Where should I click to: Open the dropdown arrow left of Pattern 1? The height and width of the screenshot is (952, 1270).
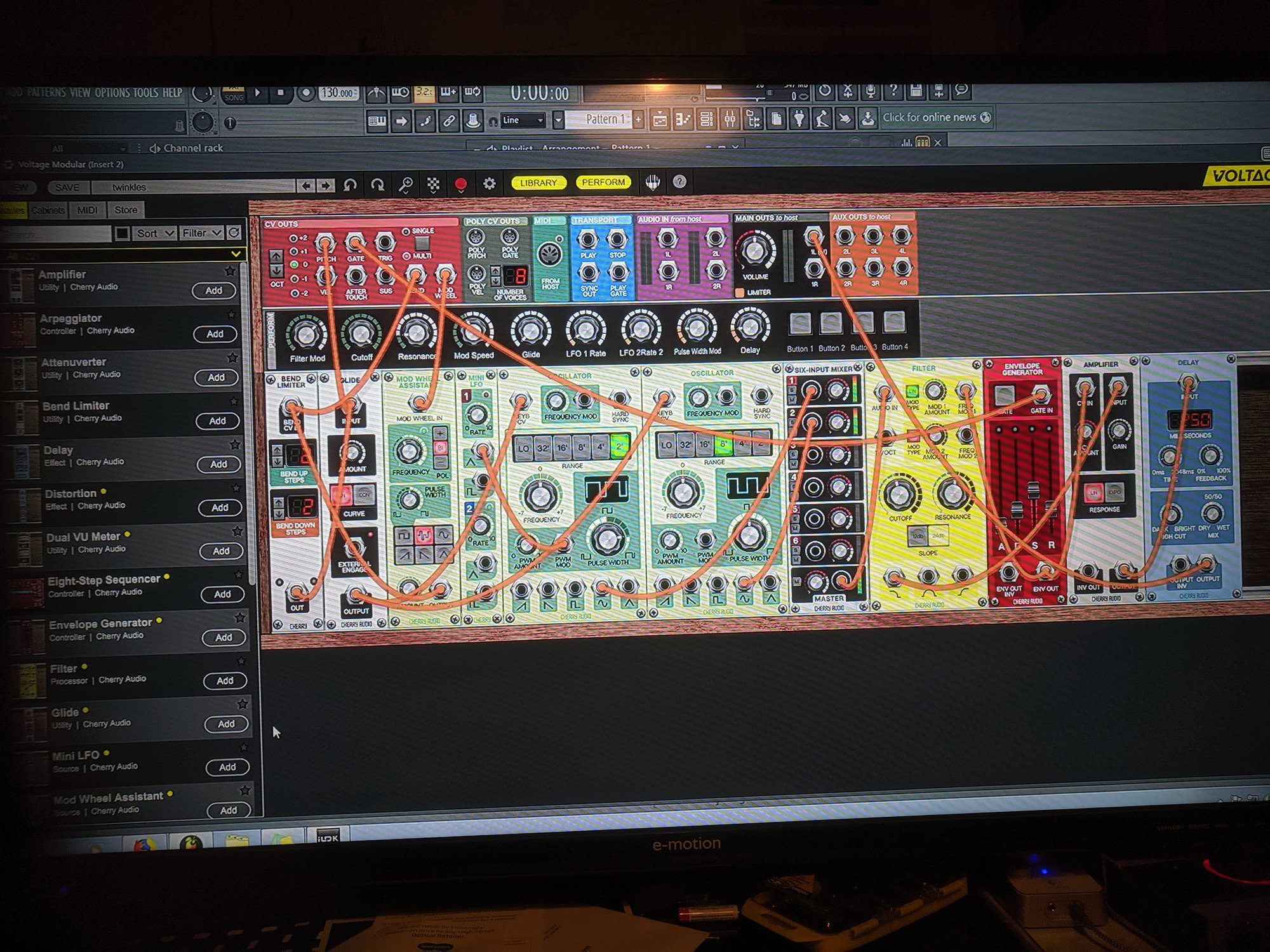(558, 120)
